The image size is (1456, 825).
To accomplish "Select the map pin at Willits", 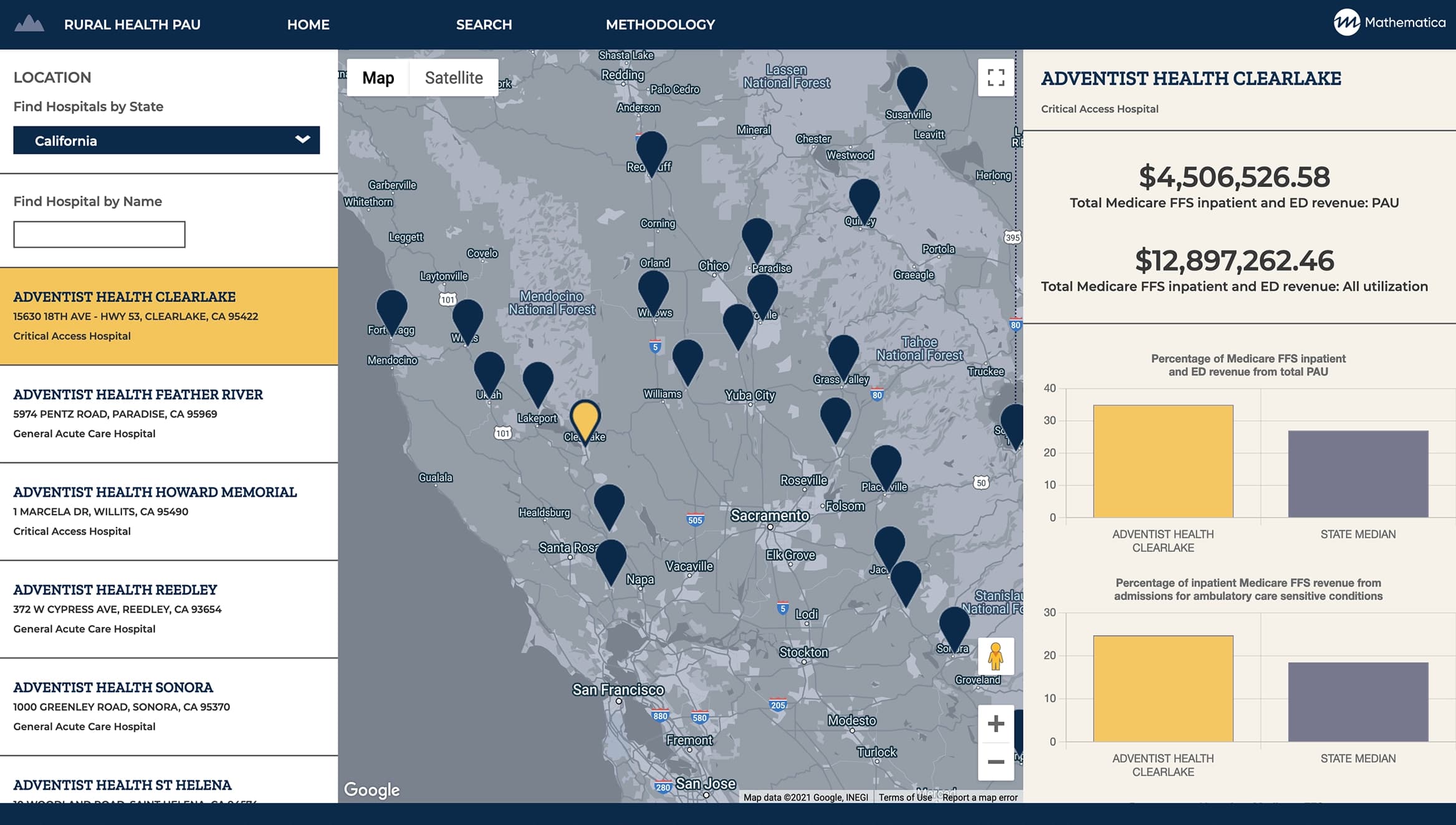I will coord(467,320).
